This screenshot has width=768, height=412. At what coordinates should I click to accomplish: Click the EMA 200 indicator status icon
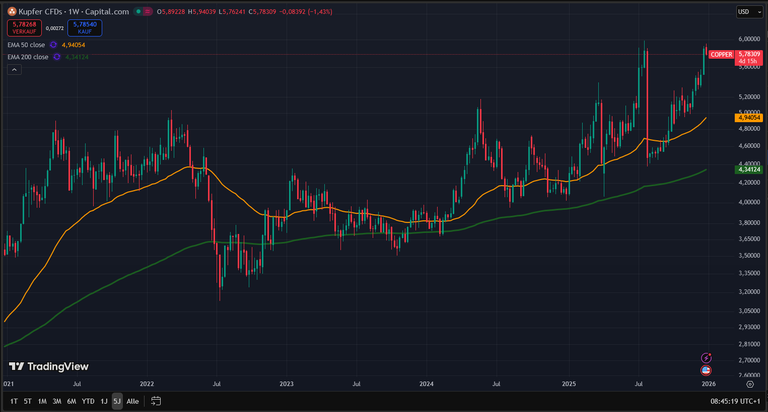(58, 57)
